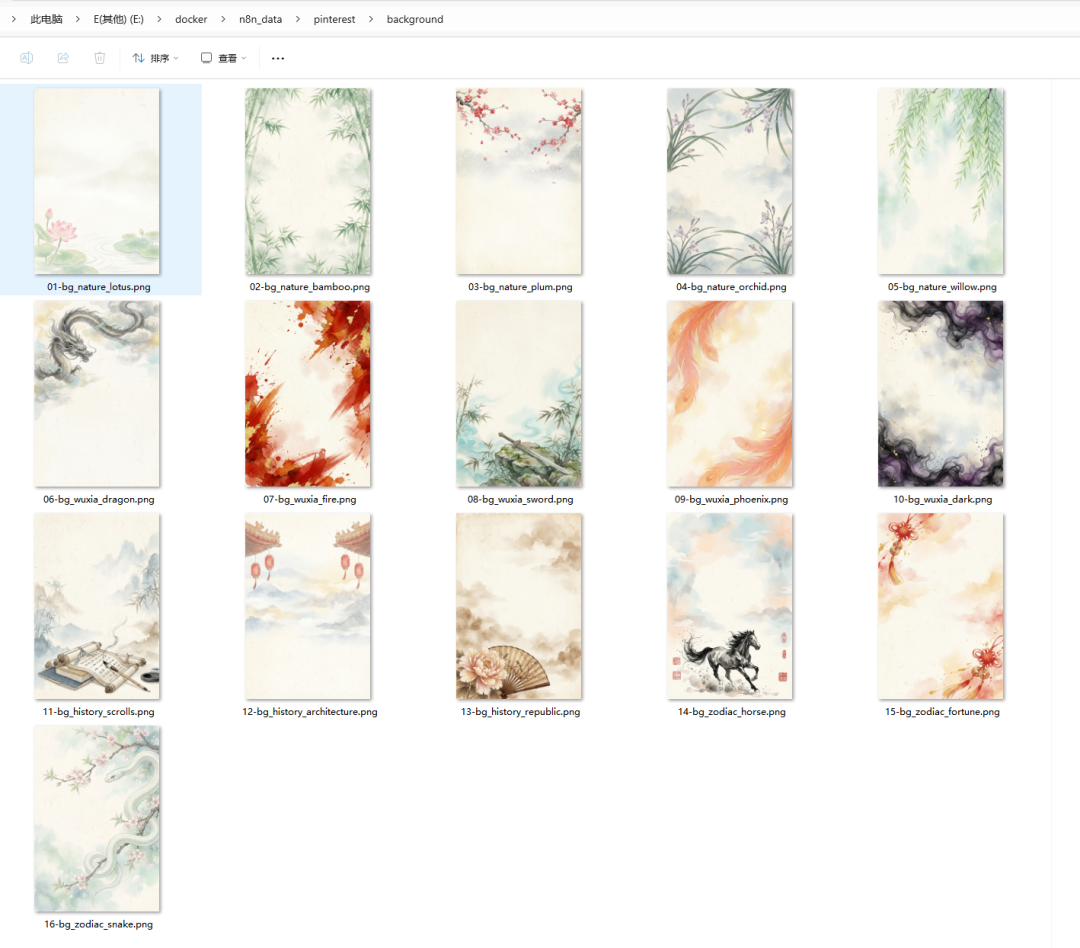Click the Rename icon in toolbar
This screenshot has width=1080, height=948.
coord(27,58)
